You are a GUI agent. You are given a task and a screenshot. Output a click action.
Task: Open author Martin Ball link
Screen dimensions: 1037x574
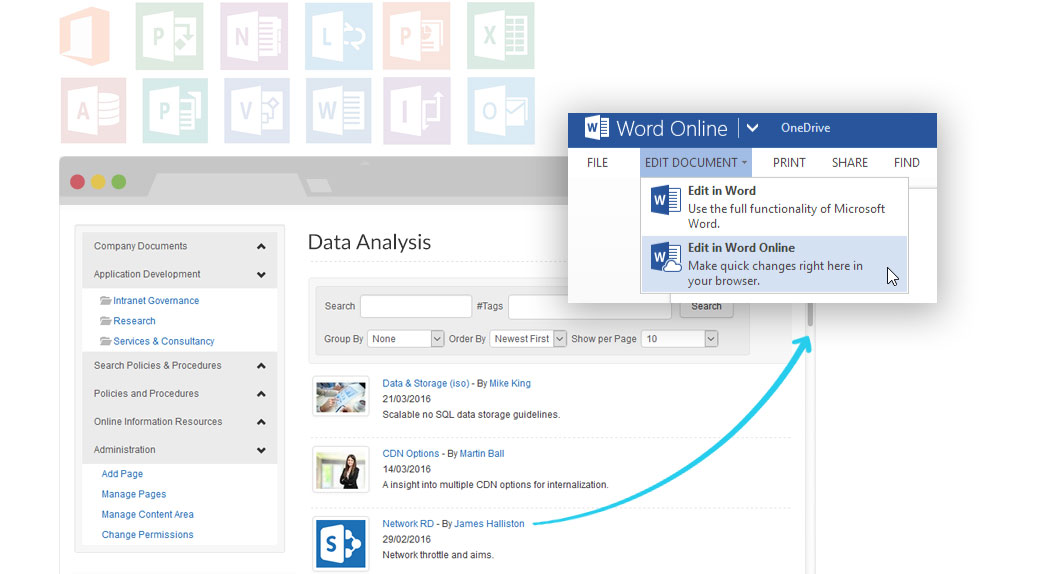[481, 453]
